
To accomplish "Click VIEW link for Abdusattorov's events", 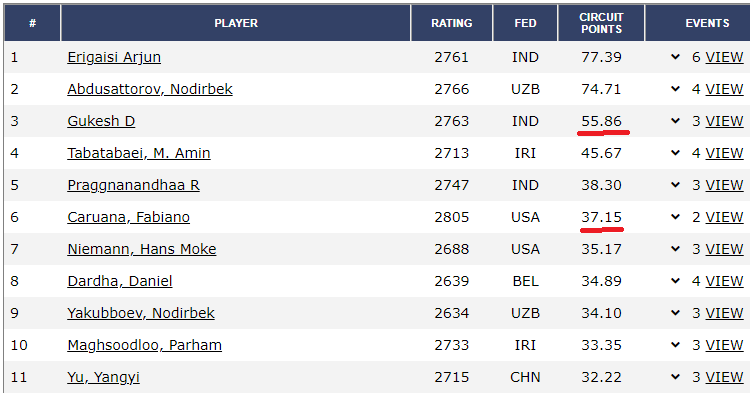I will [x=724, y=89].
